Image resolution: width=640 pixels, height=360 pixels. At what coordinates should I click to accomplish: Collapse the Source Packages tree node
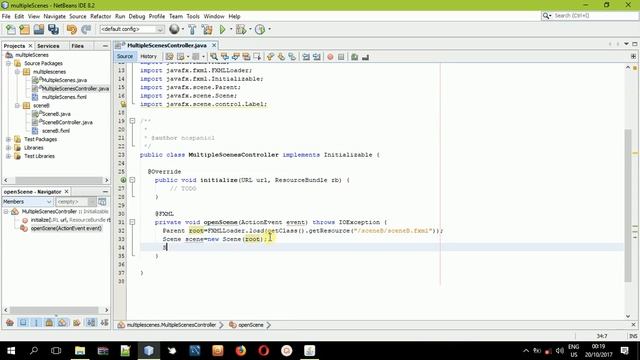tap(8, 63)
